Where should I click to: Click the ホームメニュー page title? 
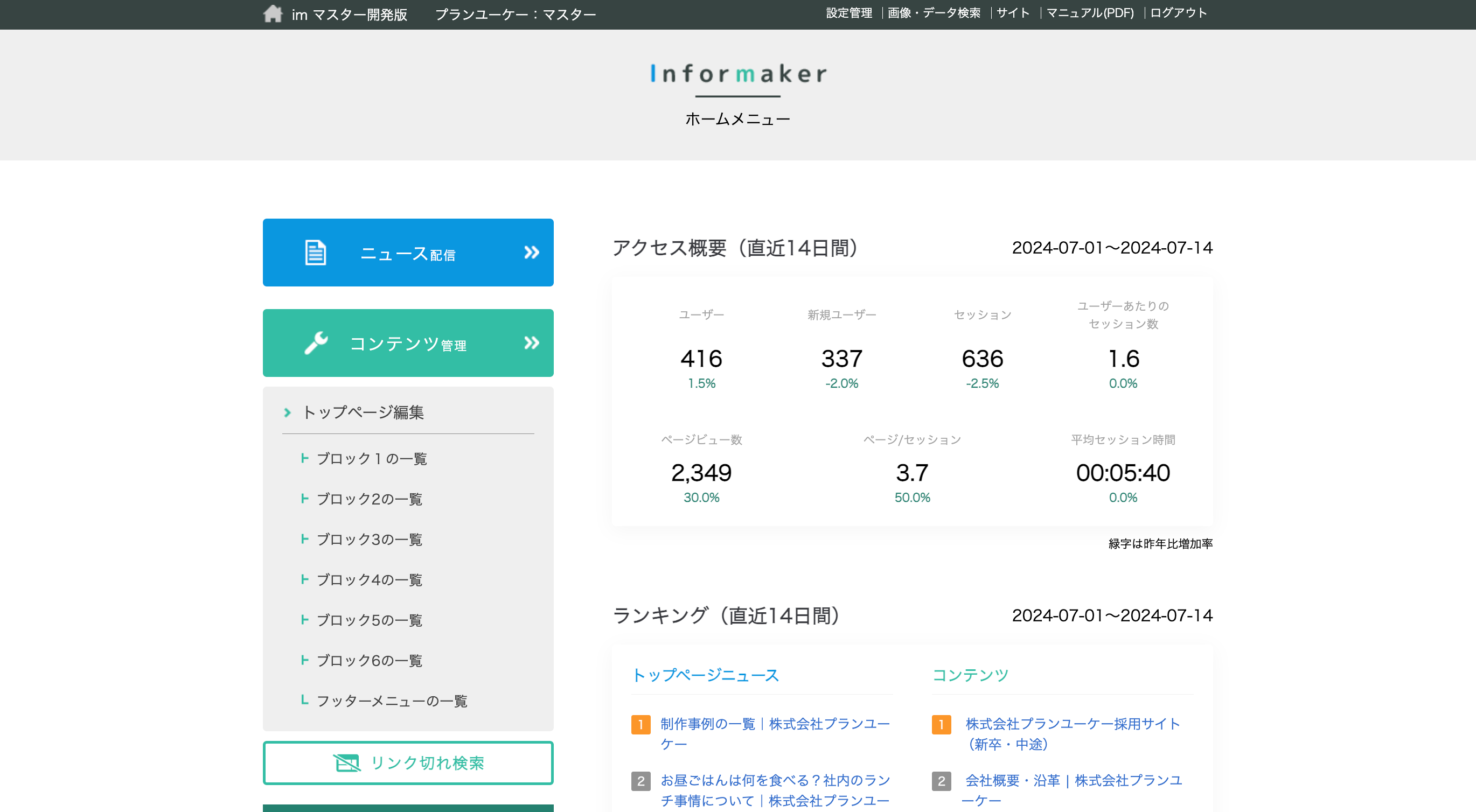tap(738, 119)
